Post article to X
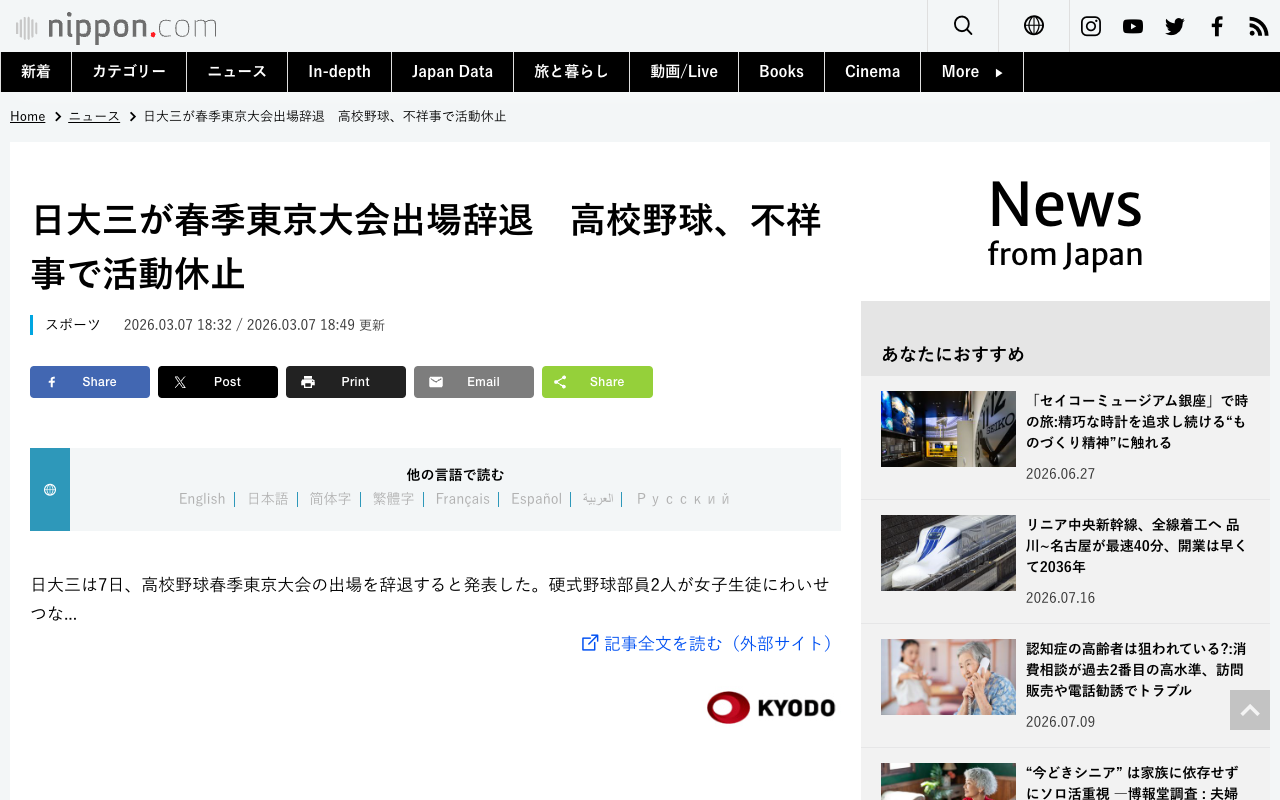The height and width of the screenshot is (800, 1280). (x=218, y=382)
